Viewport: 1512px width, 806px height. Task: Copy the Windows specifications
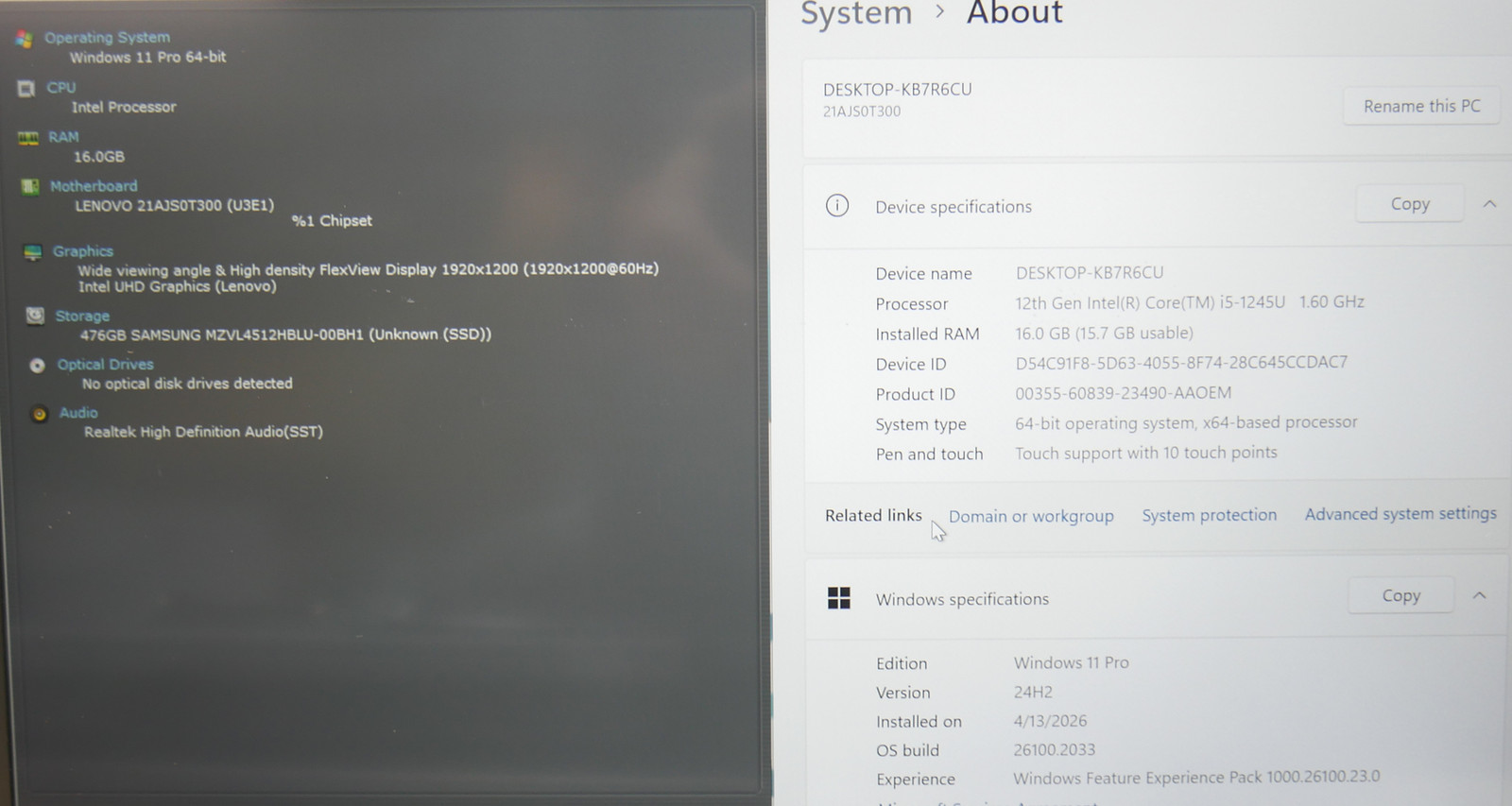(x=1400, y=595)
